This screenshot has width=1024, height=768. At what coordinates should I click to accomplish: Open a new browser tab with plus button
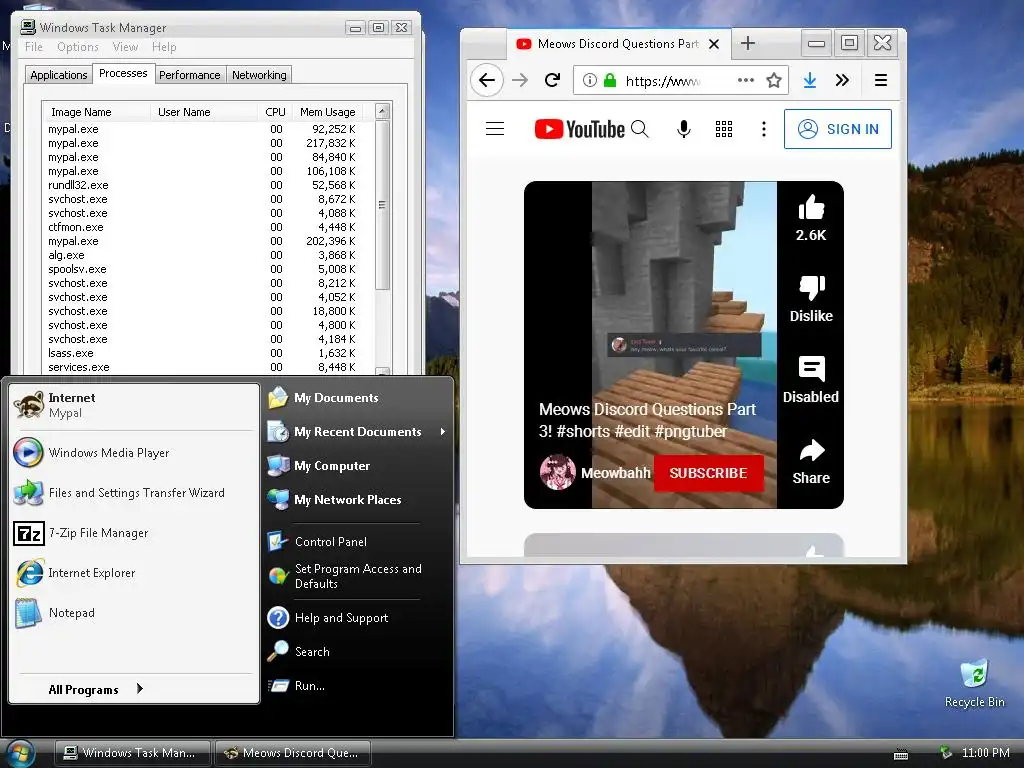click(748, 44)
